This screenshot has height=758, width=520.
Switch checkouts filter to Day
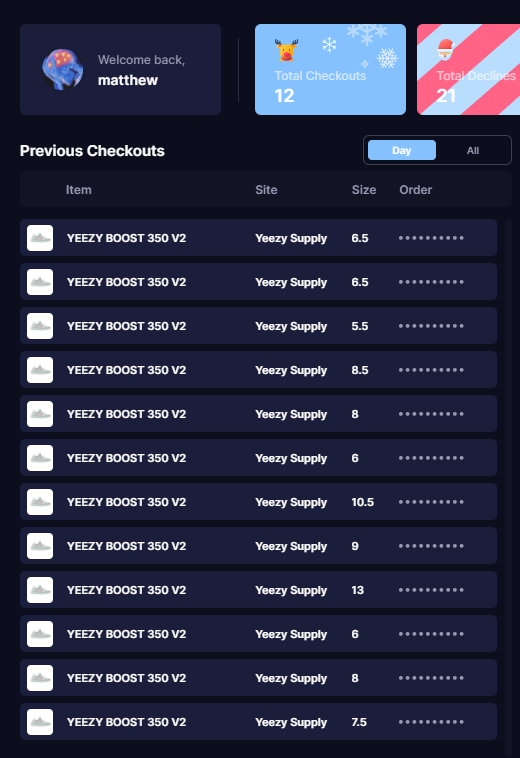tap(402, 150)
